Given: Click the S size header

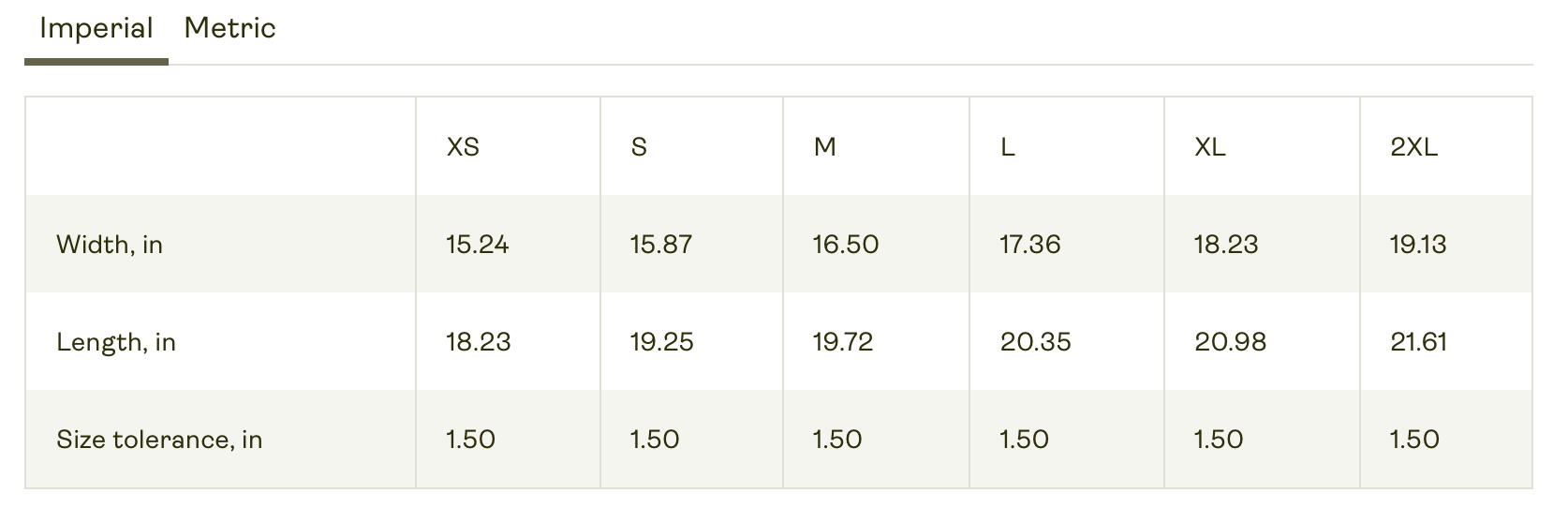Looking at the screenshot, I should coord(639,147).
